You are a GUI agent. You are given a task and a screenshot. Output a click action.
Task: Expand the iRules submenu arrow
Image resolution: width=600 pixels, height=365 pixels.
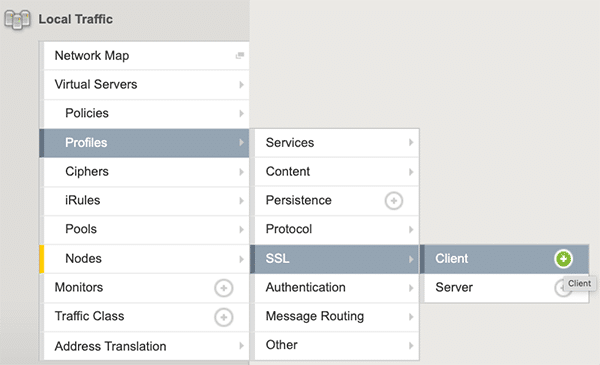point(241,200)
